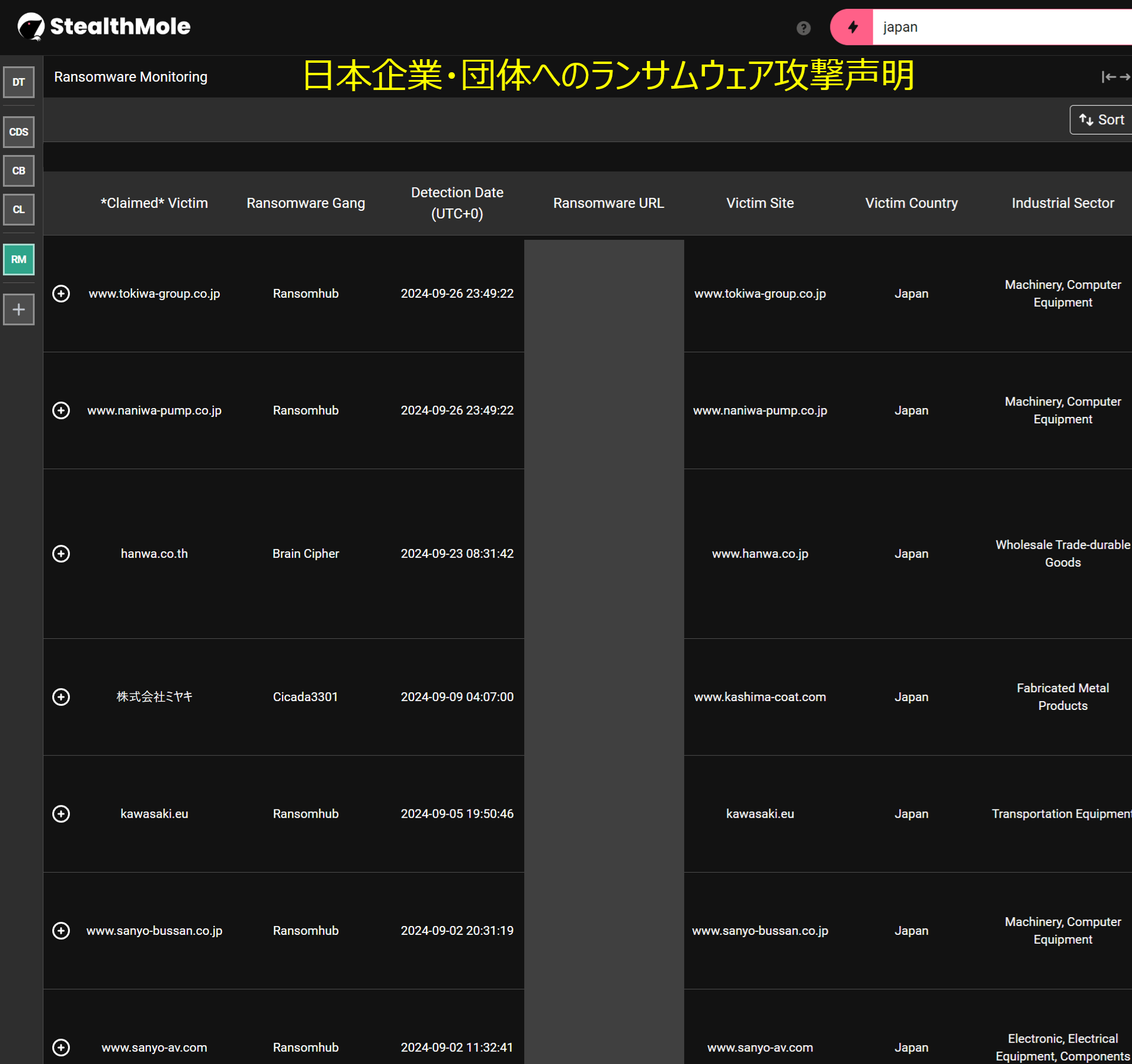
Task: Click the panel collapse arrows icon
Action: point(1116,77)
